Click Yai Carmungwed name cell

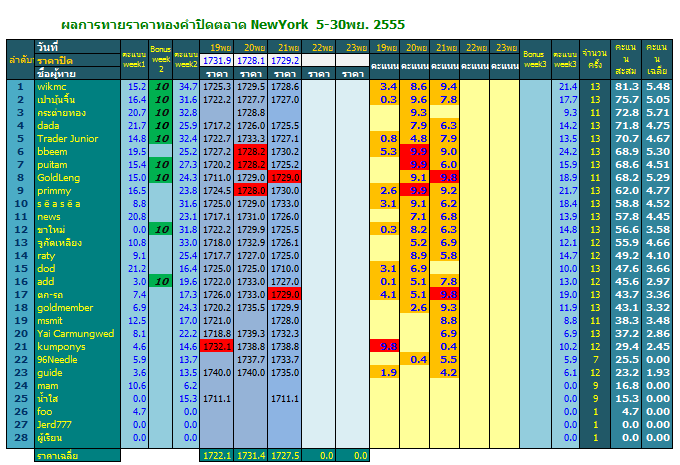(x=77, y=334)
